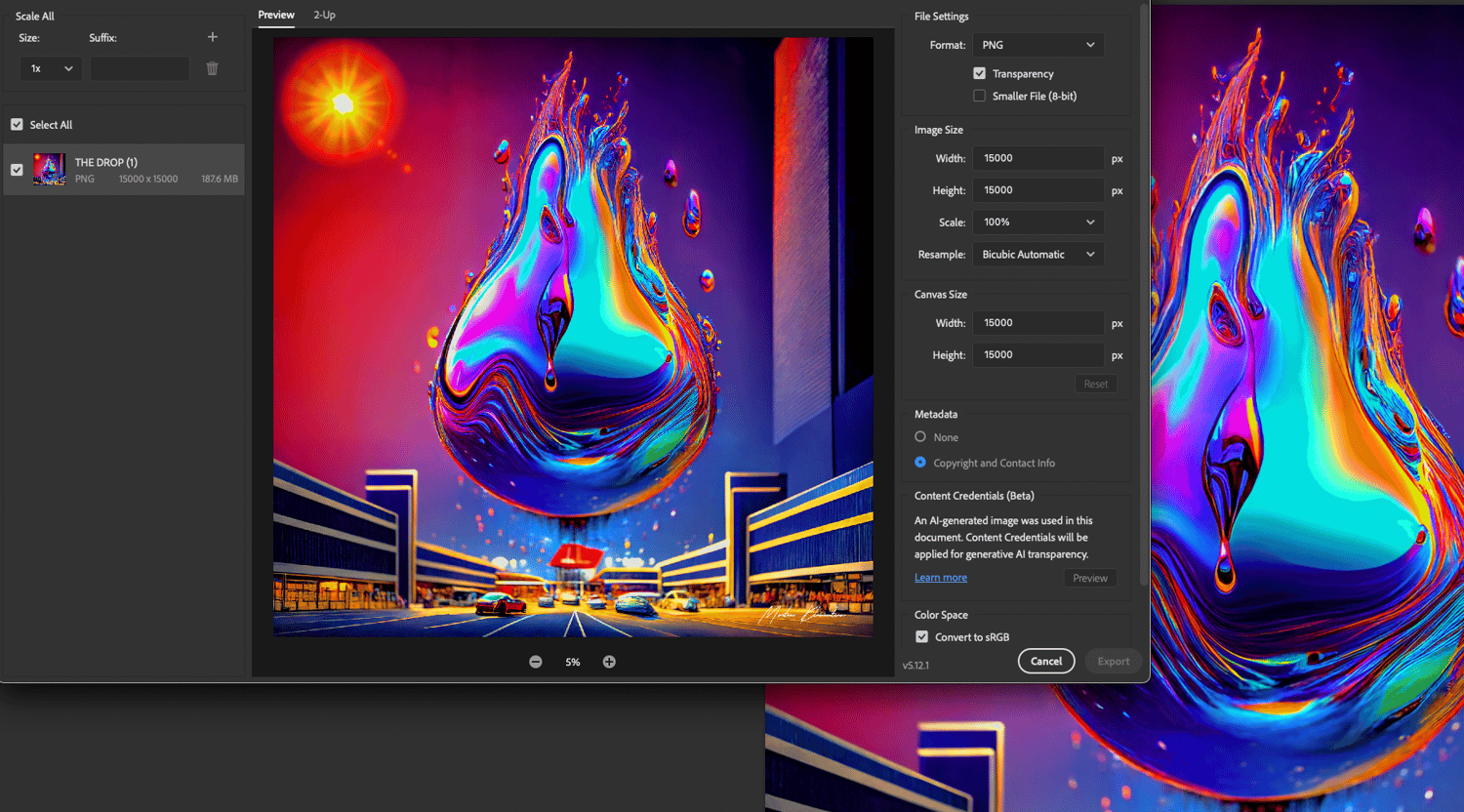The height and width of the screenshot is (812, 1464).
Task: Click the large artwork preview image
Action: 573,337
